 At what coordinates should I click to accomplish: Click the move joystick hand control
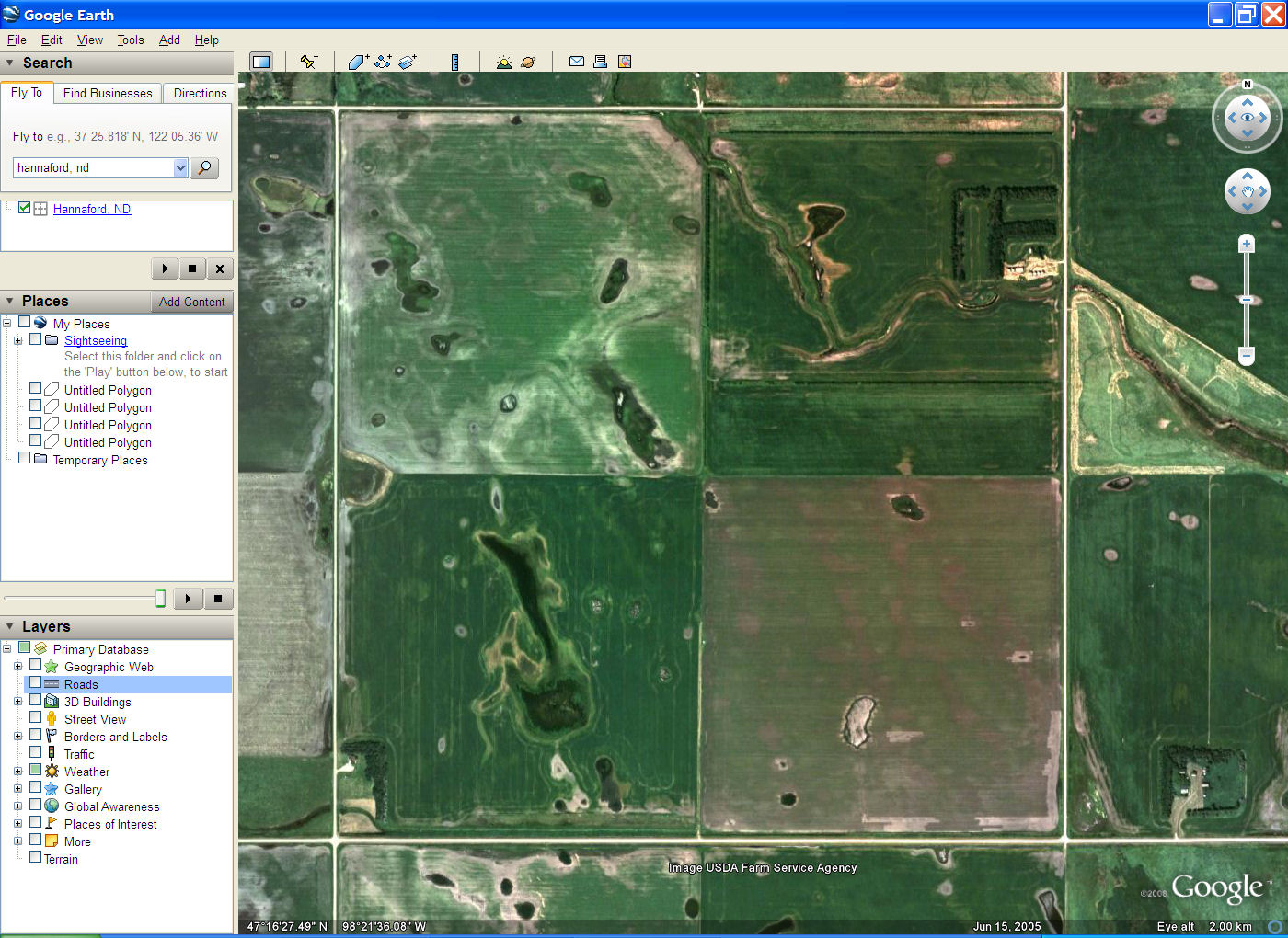pos(1248,191)
